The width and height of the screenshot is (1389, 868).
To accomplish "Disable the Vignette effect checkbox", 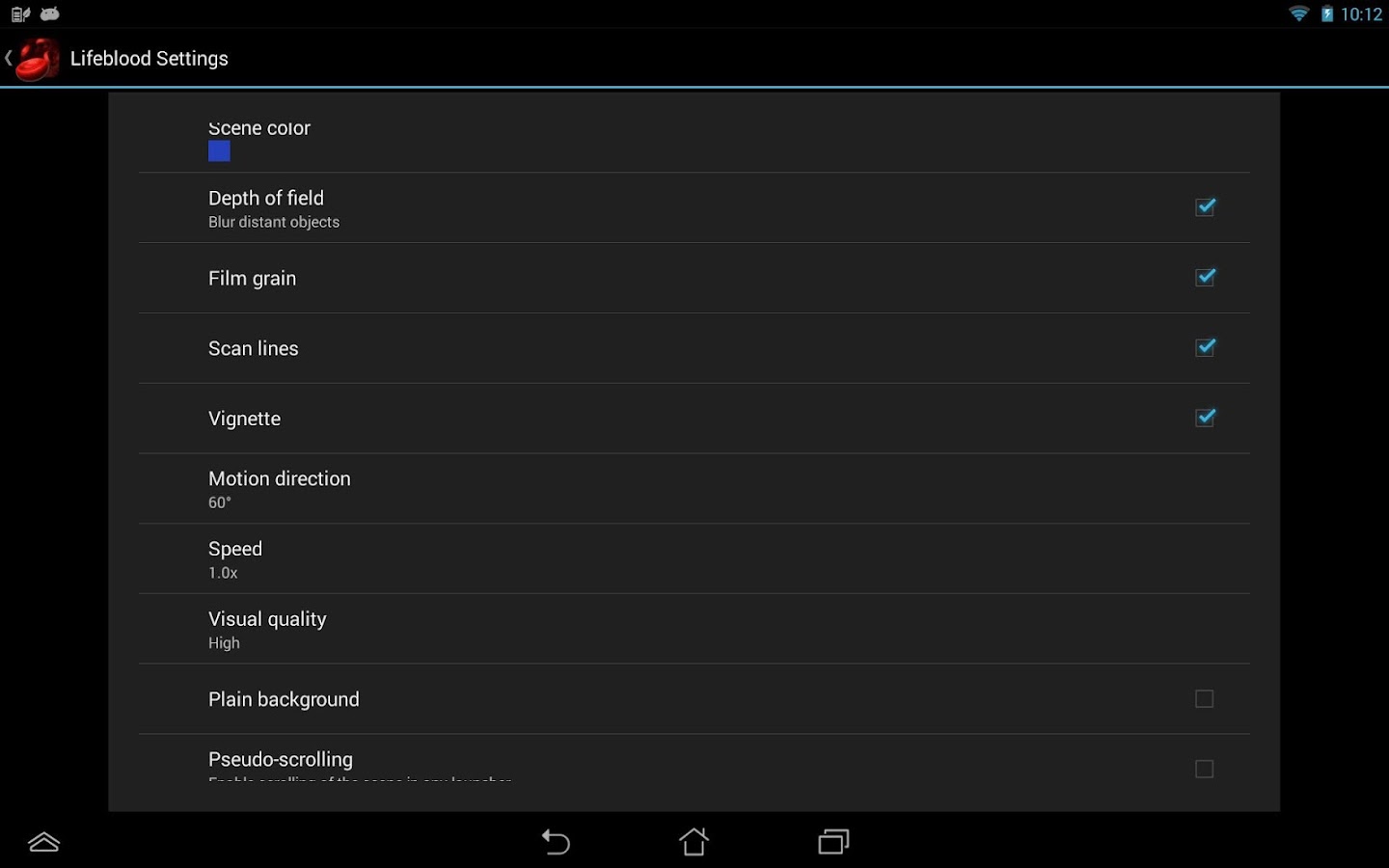I will (1205, 419).
